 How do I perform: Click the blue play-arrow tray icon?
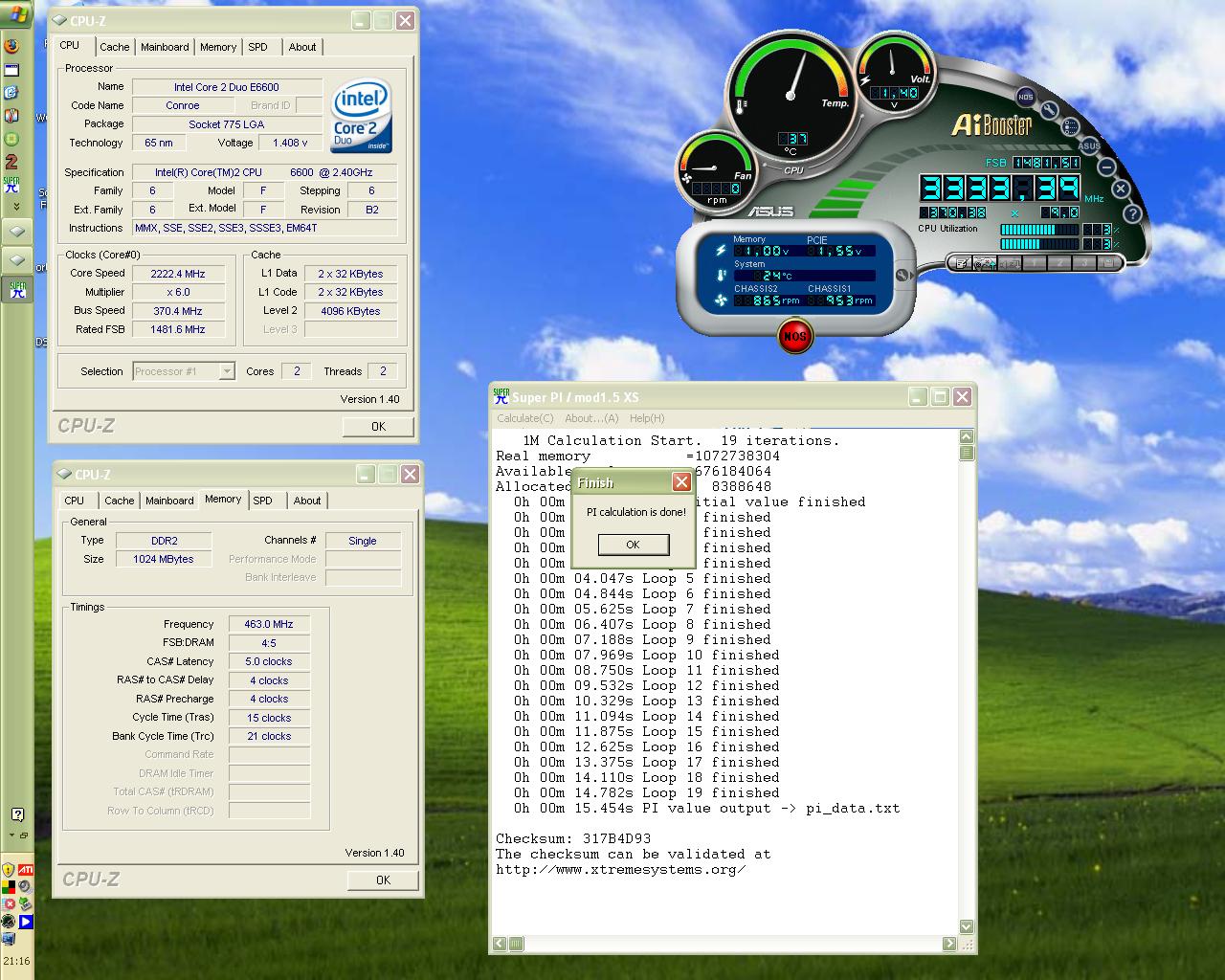[x=25, y=922]
